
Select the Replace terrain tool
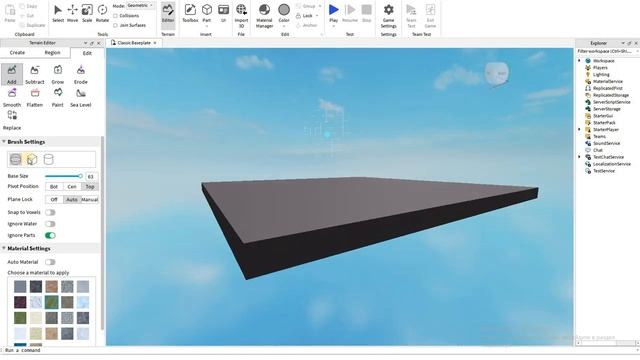[12, 120]
